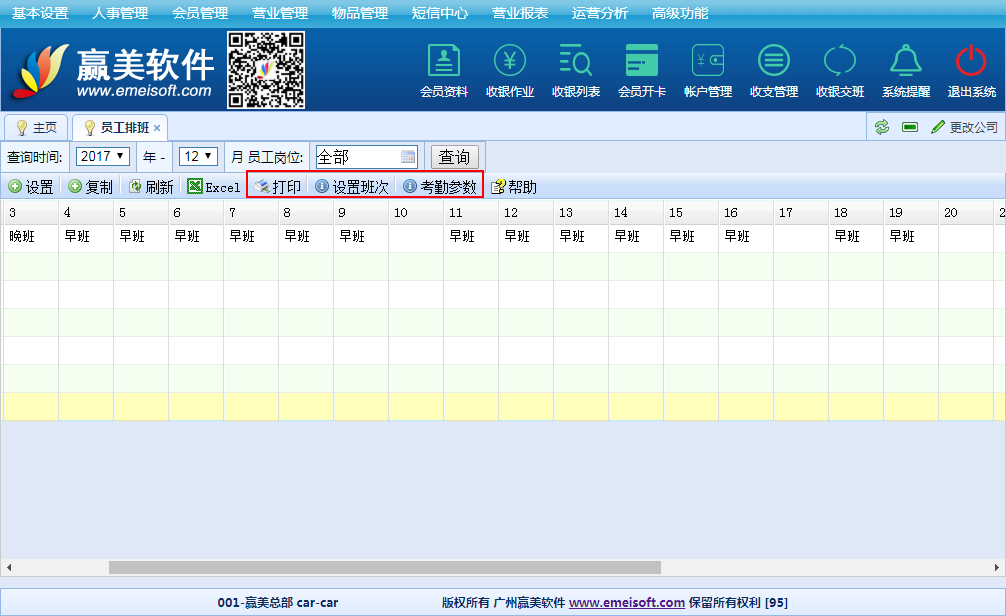Open the 会员资料 member profile icon
This screenshot has height=616, width=1006.
tap(444, 62)
